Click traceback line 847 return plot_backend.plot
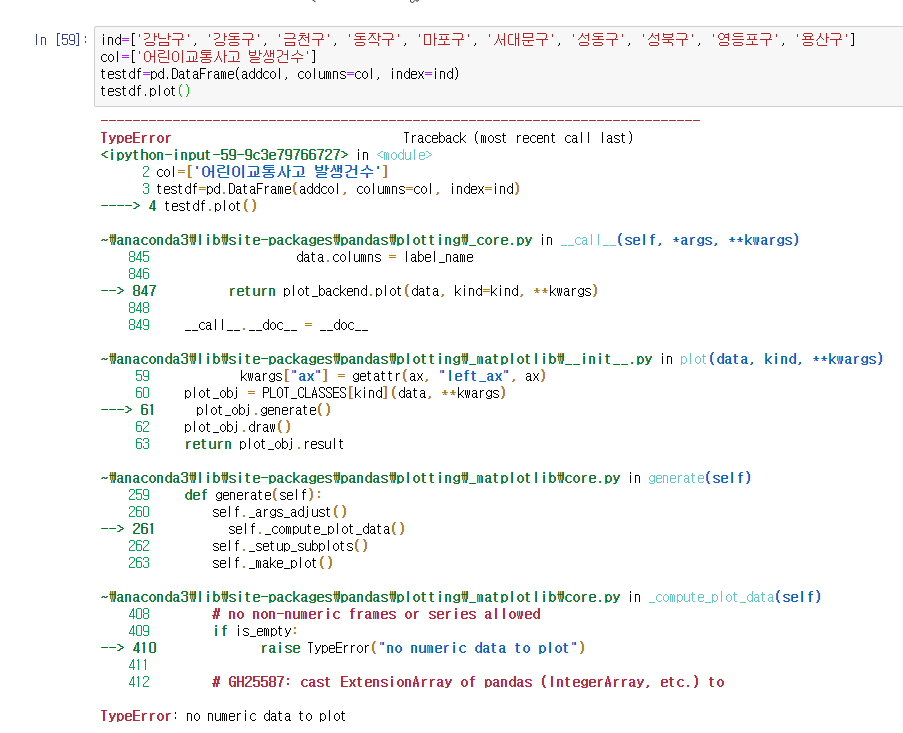 coord(349,291)
